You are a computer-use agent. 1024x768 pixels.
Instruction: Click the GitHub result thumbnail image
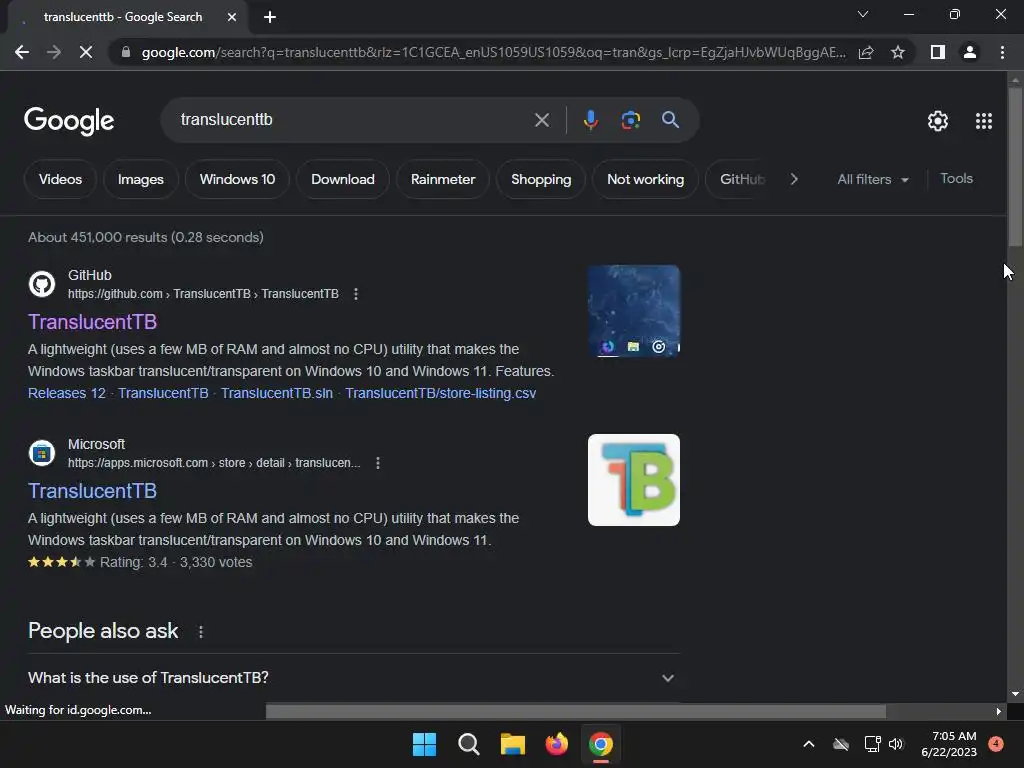click(x=633, y=311)
